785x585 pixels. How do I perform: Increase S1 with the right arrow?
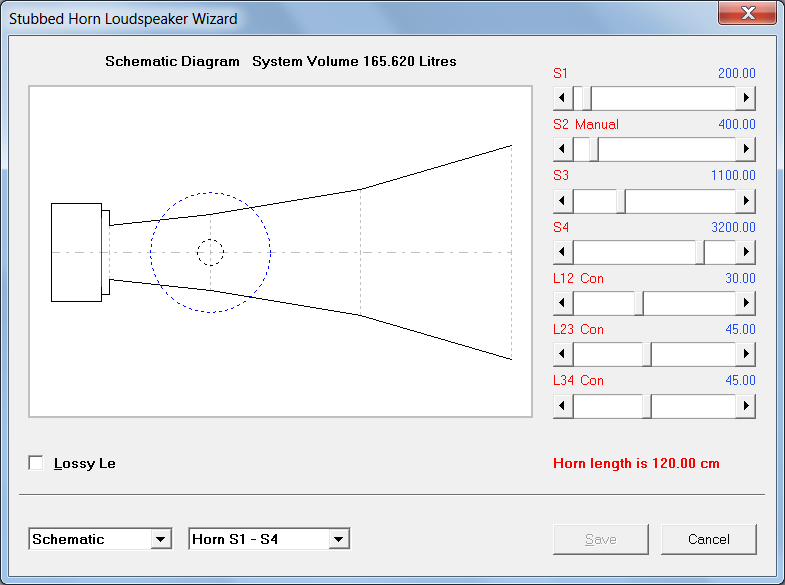click(x=745, y=98)
